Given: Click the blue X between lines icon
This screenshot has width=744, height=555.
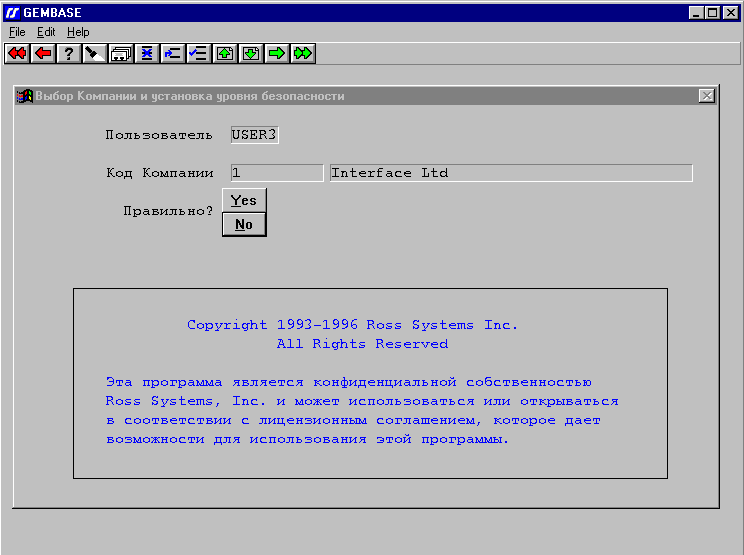Looking at the screenshot, I should click(x=147, y=53).
